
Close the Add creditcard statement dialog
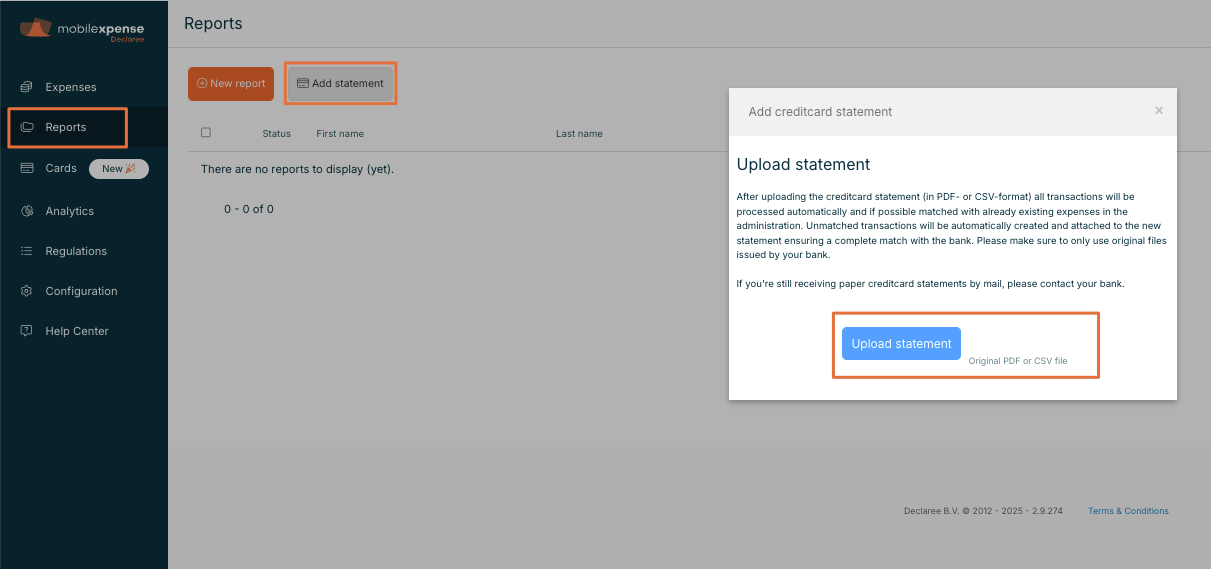[x=1159, y=111]
